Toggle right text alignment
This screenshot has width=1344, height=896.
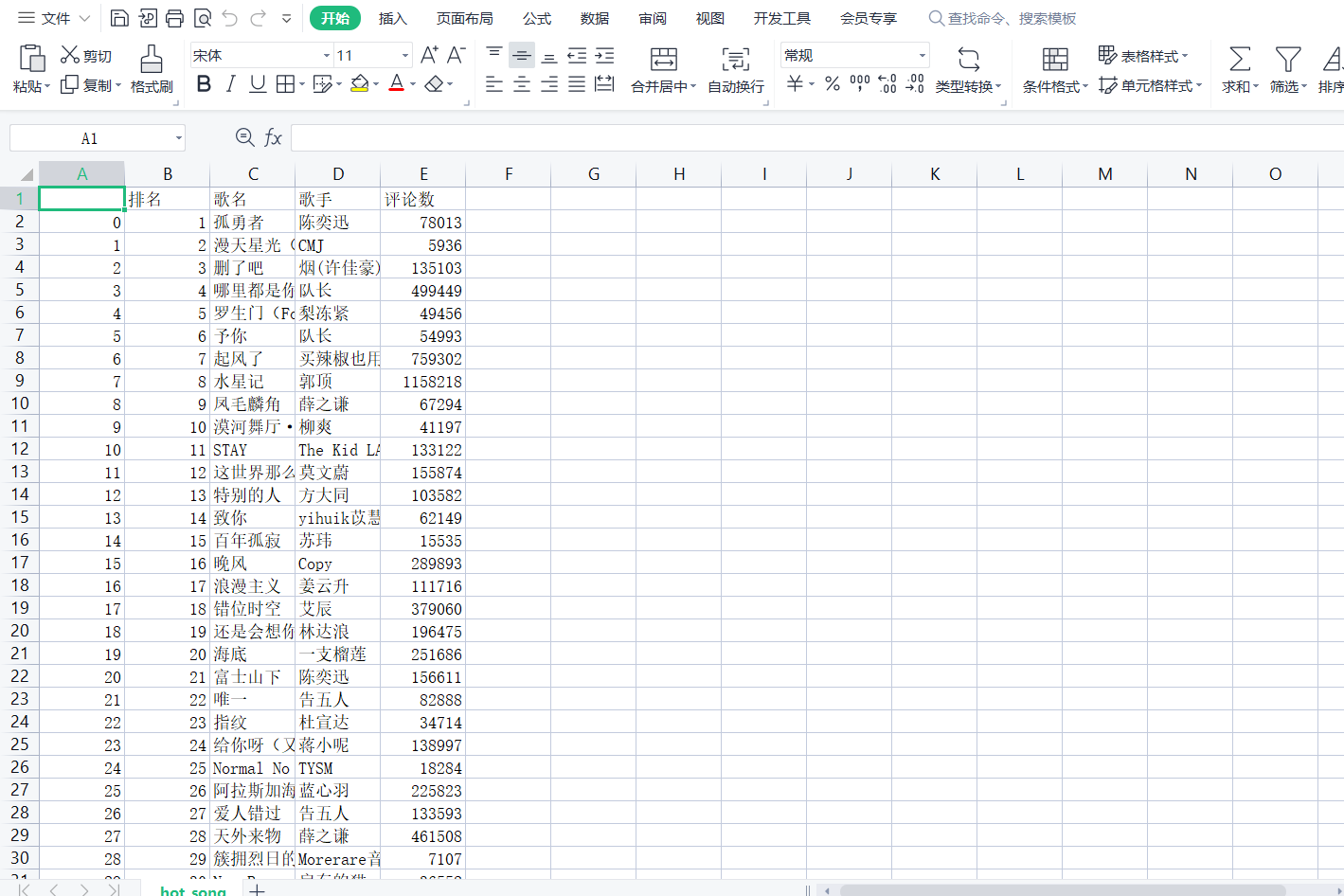click(x=548, y=84)
